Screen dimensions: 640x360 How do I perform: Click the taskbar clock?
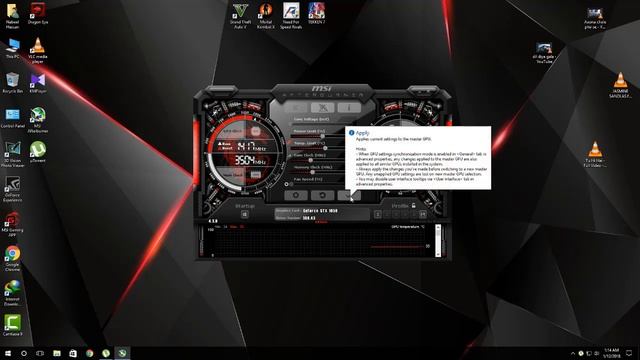(x=611, y=353)
